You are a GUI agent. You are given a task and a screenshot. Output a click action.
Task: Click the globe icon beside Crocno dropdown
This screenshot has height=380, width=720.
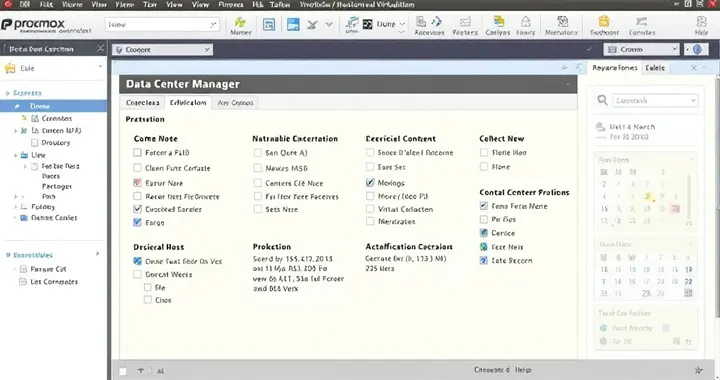(x=697, y=49)
